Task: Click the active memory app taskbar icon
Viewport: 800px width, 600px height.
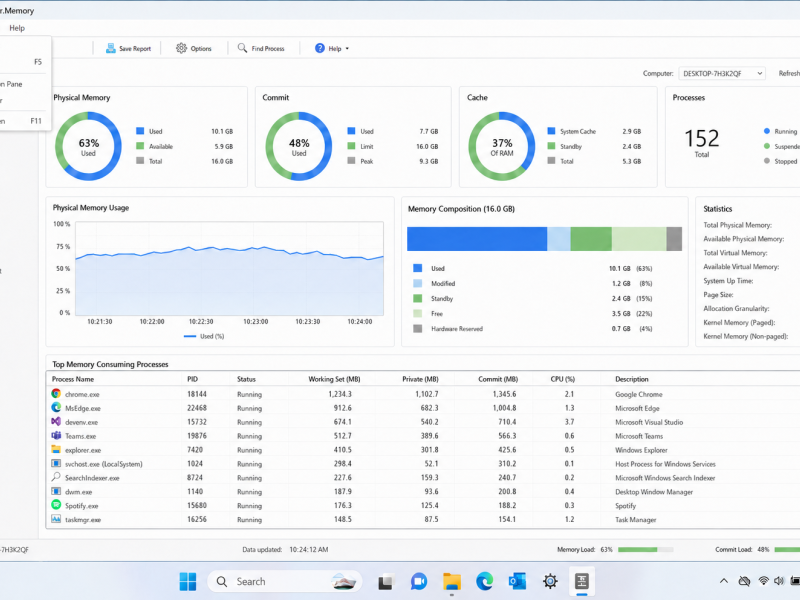Action: 582,581
